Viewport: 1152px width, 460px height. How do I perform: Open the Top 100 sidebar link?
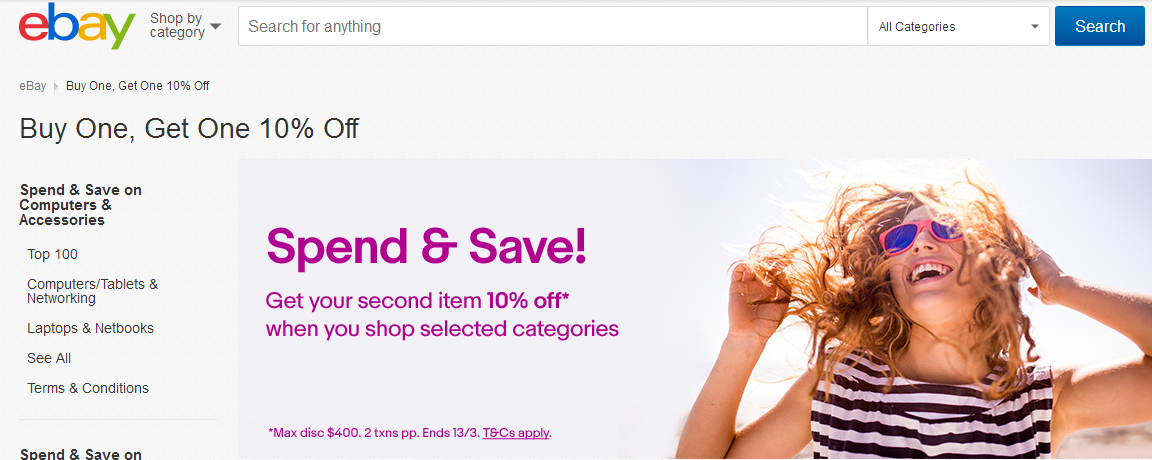(52, 254)
